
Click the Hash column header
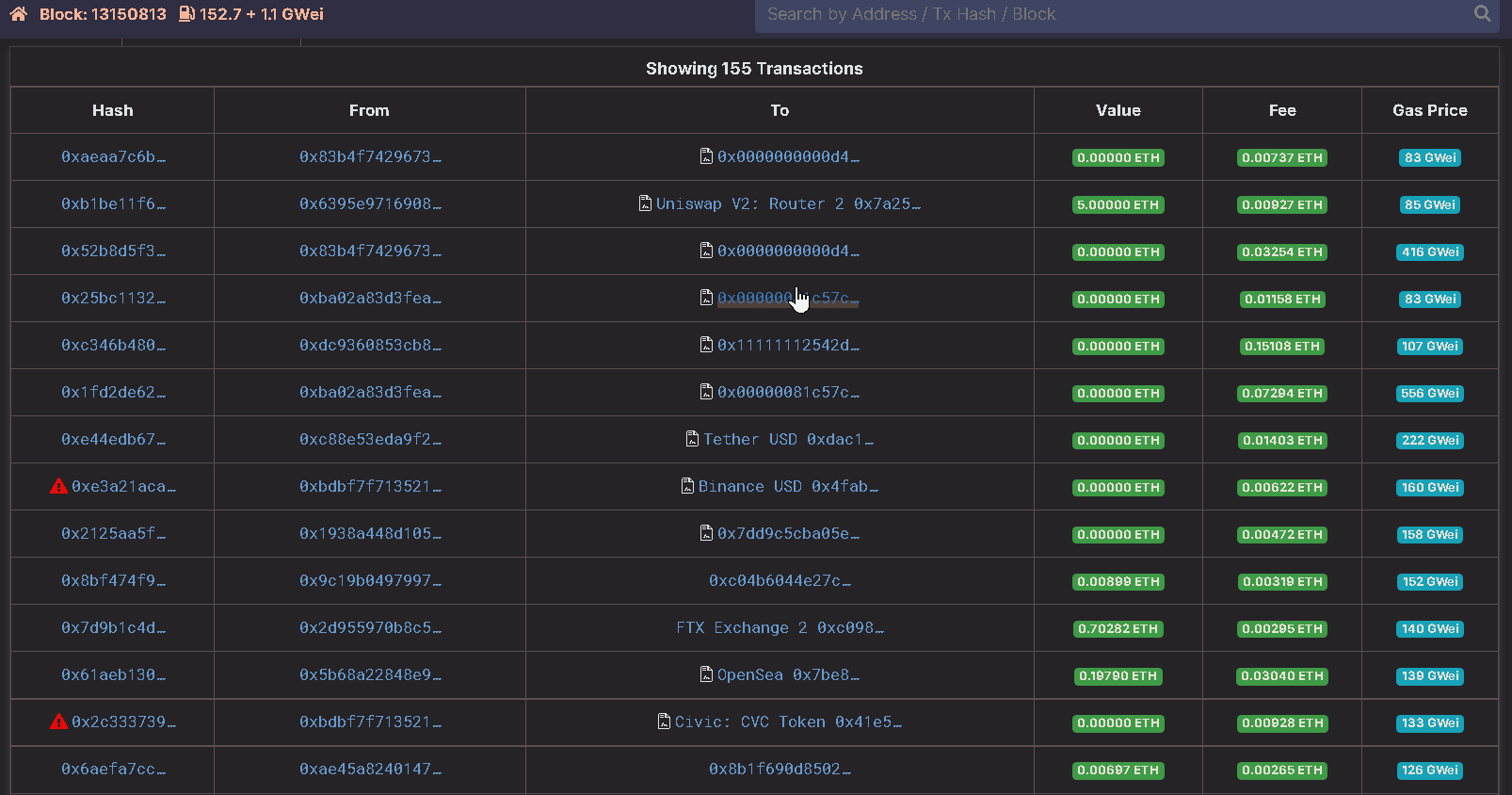113,110
